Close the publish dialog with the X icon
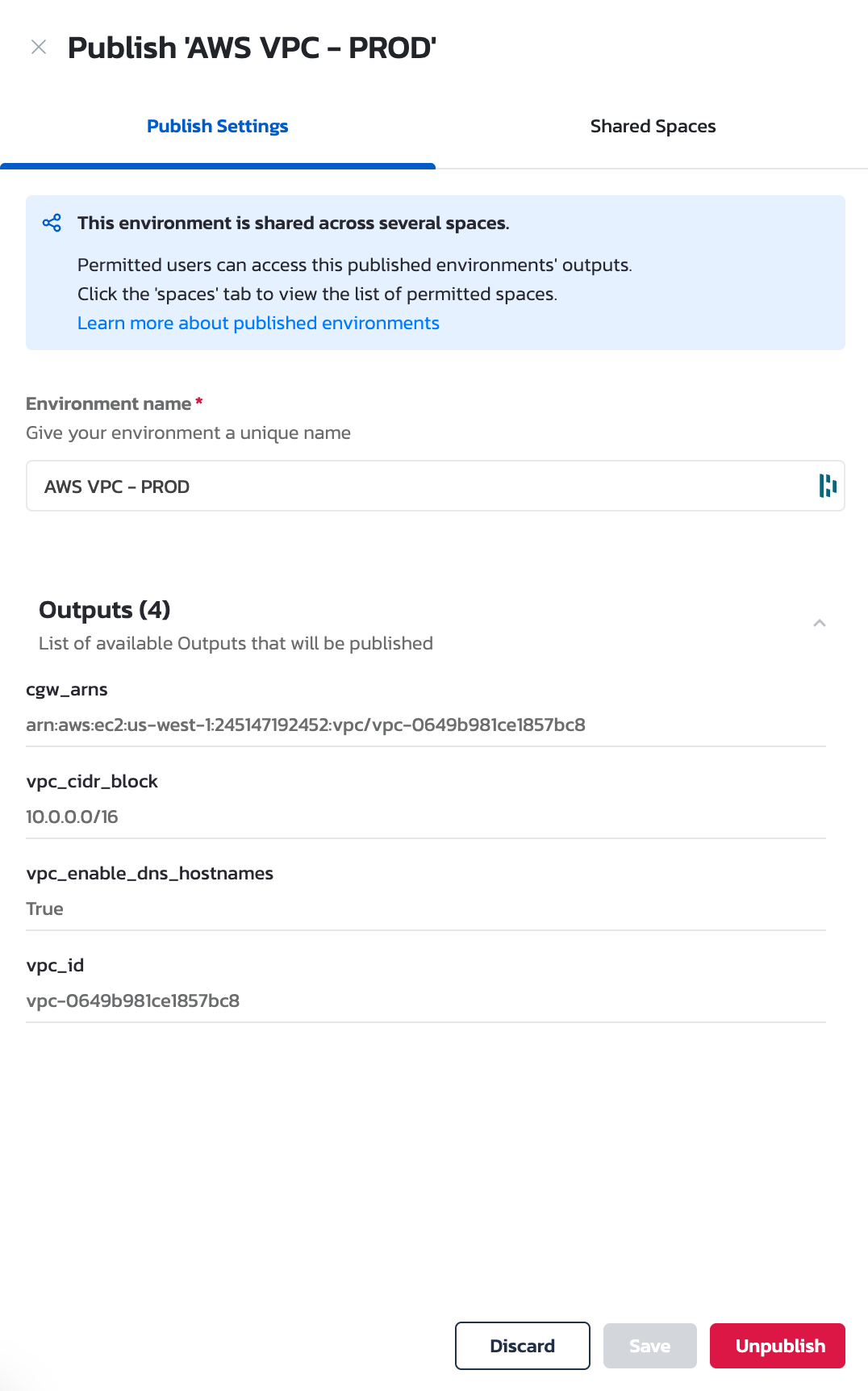Screen dimensions: 868x1391 pos(38,47)
